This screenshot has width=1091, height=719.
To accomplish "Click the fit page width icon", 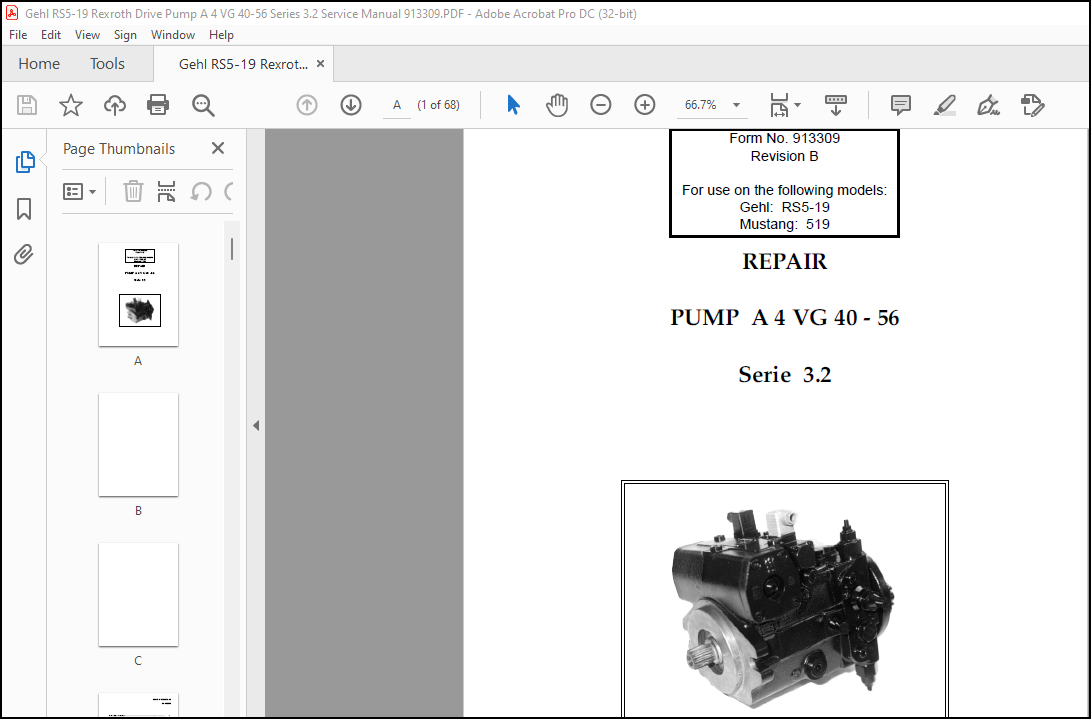I will coord(779,105).
